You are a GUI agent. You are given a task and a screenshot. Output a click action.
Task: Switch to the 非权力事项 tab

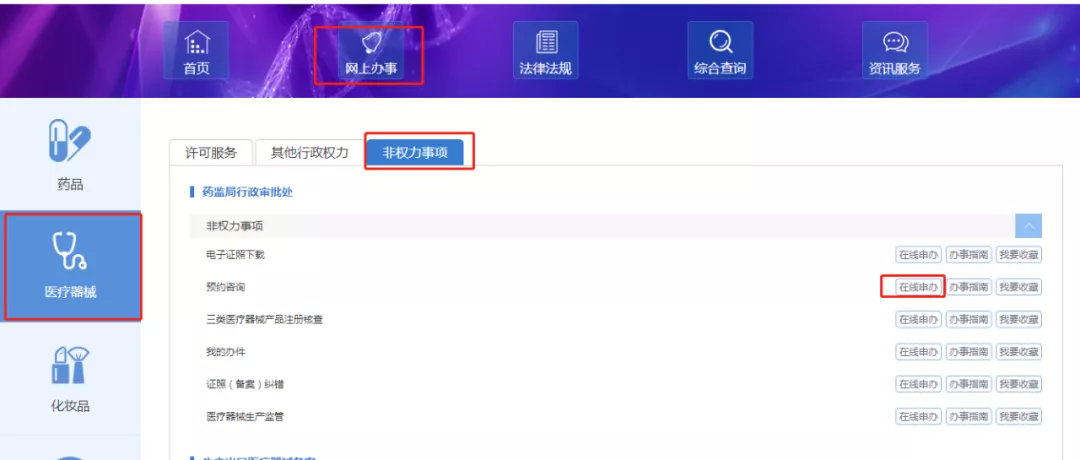(415, 153)
